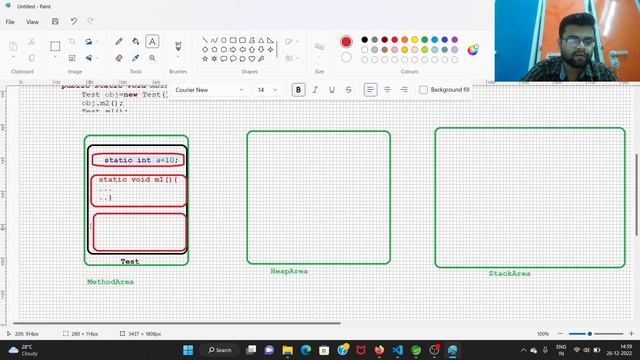Image resolution: width=640 pixels, height=360 pixels.
Task: Set text alignment to right
Action: [x=404, y=90]
